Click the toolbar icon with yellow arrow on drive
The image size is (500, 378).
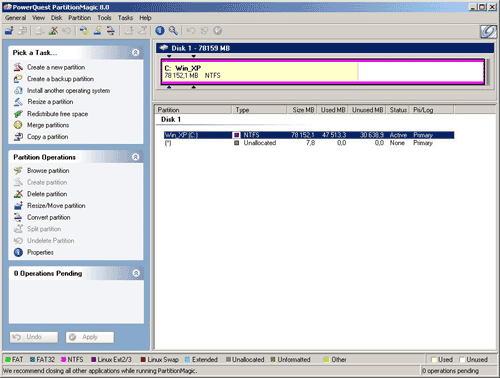(84, 31)
